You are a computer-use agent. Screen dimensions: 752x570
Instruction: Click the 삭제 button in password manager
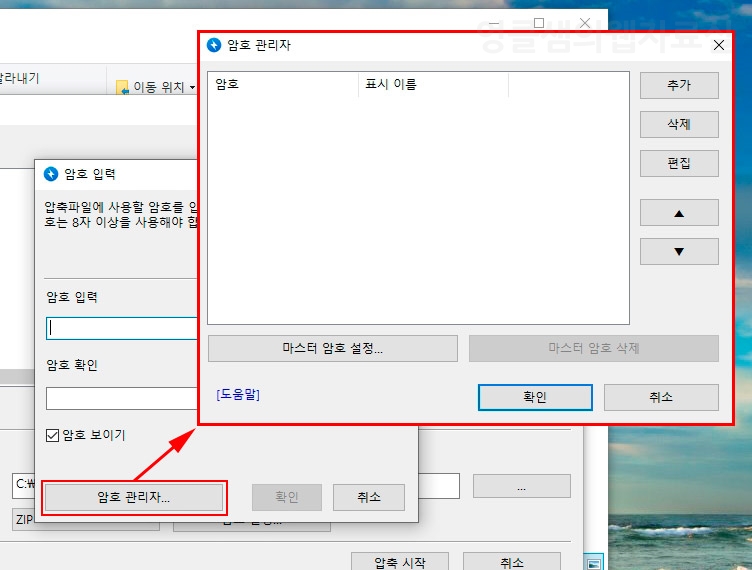click(x=679, y=125)
